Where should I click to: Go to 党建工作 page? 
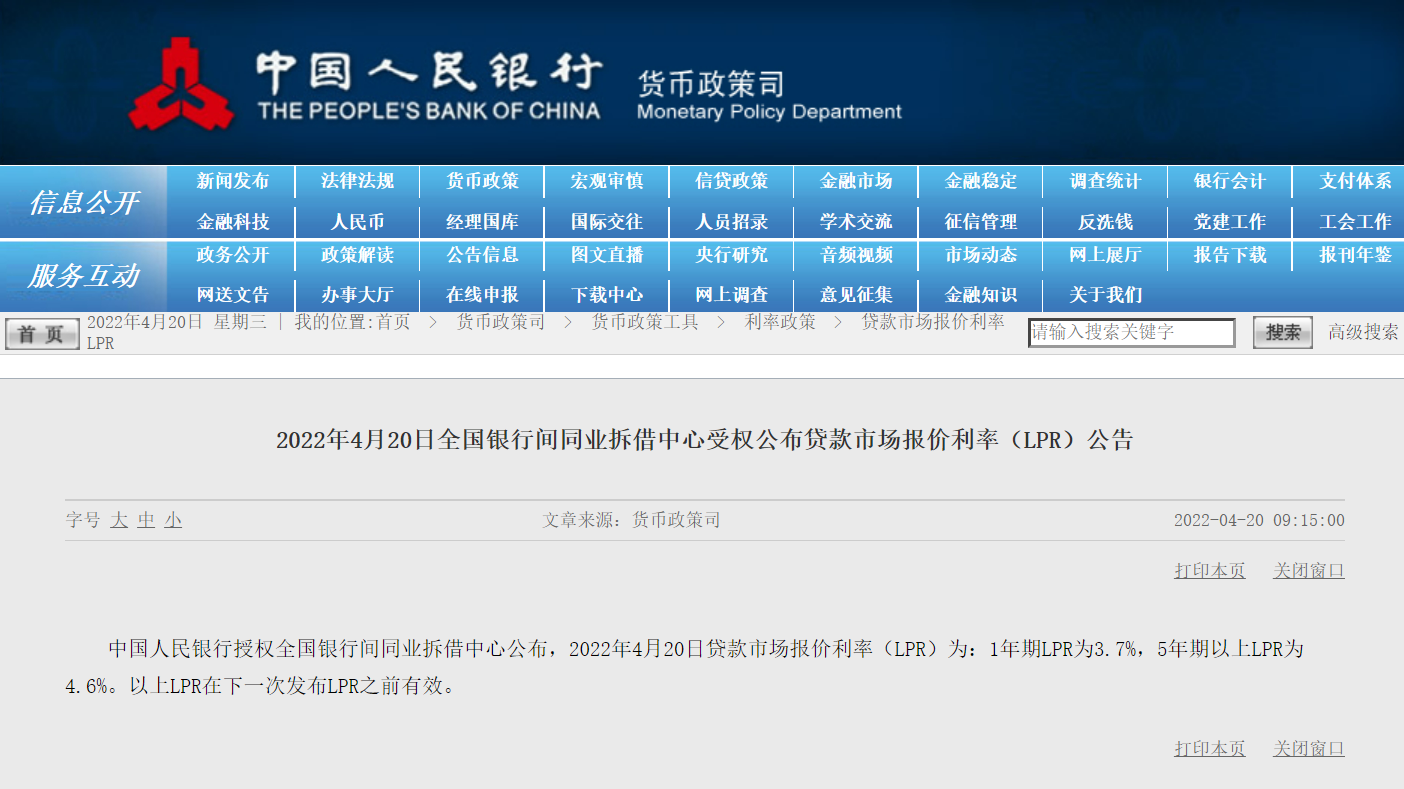pos(1230,222)
